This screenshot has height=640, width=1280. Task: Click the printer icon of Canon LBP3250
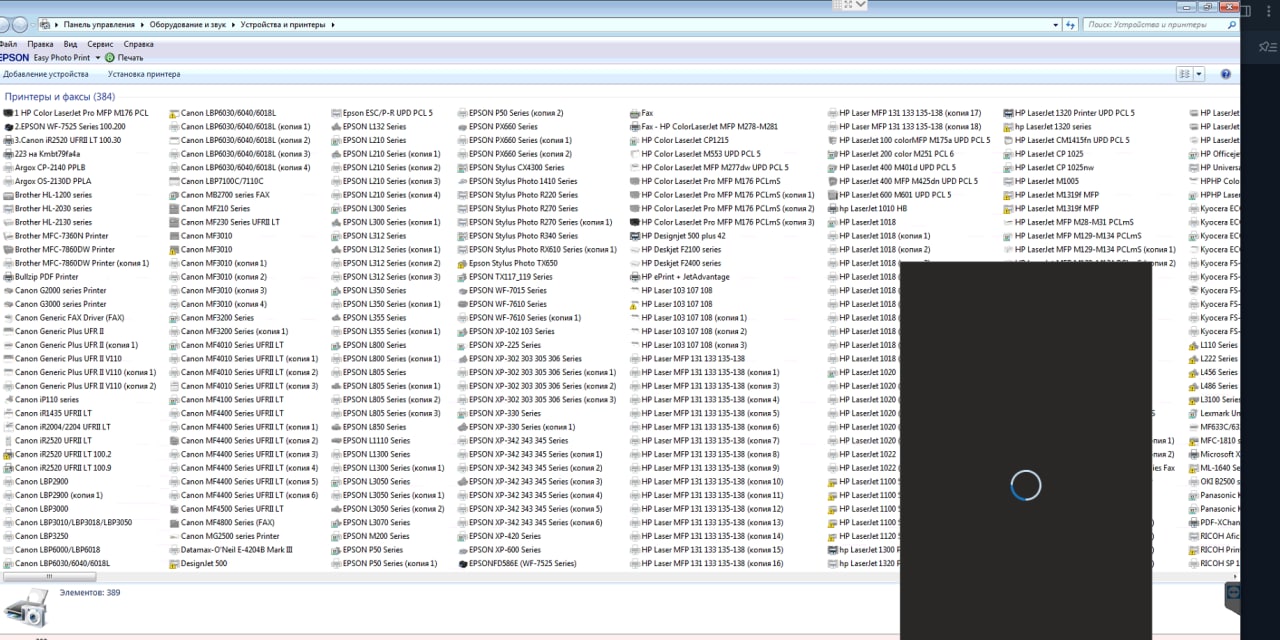8,536
